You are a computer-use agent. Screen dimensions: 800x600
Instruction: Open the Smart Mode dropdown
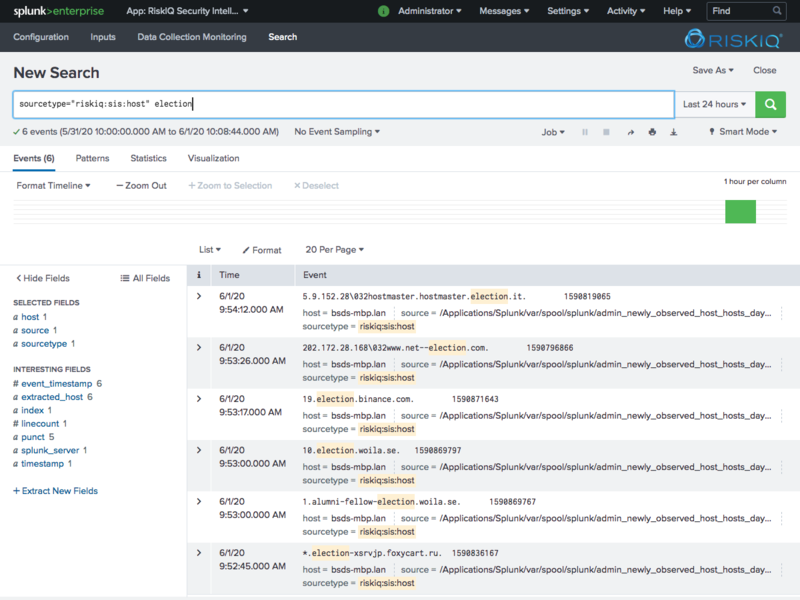pos(743,132)
